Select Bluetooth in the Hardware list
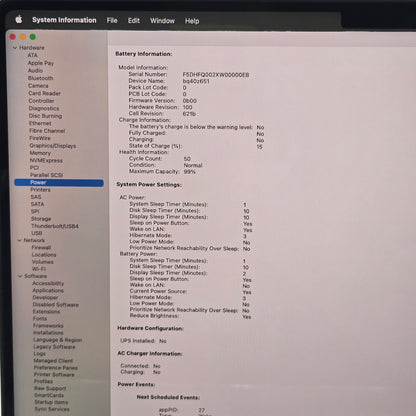 40,78
